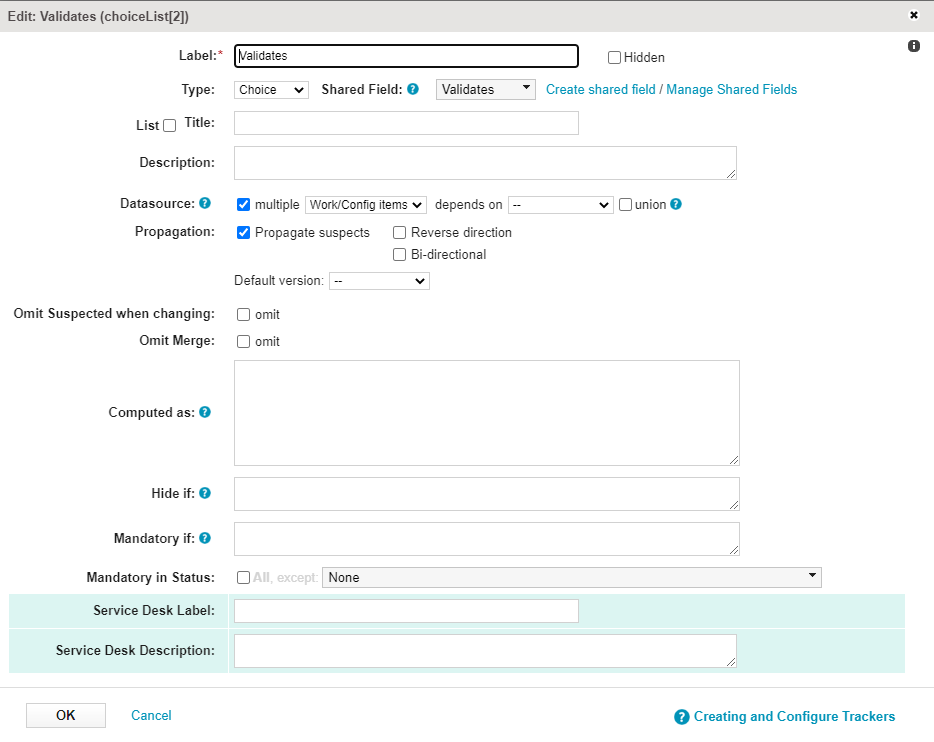
Task: Click the info icon at top right
Action: (914, 46)
